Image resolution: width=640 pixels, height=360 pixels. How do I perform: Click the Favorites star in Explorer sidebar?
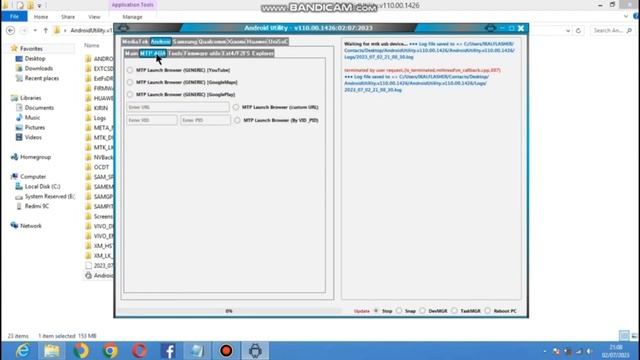14,48
